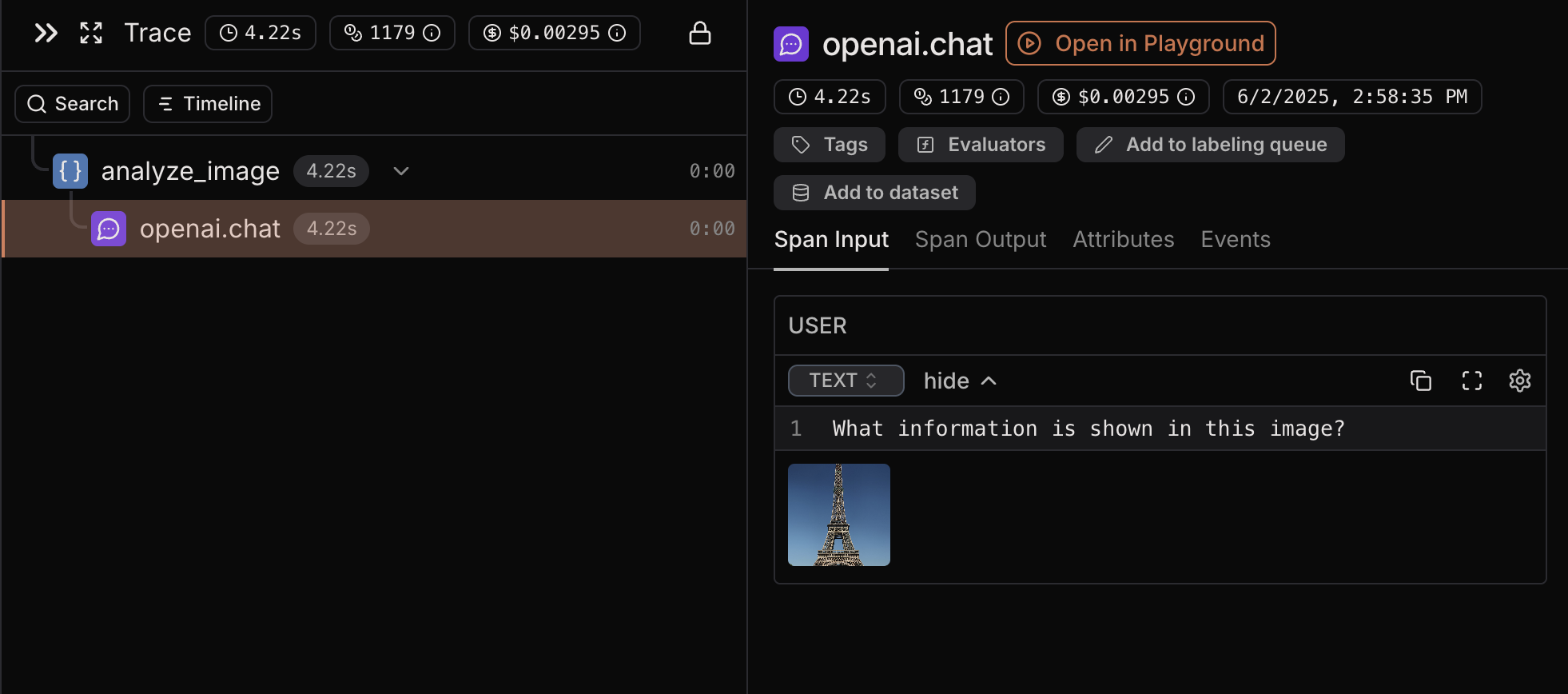Copy the user message with copy icon

pos(1421,381)
